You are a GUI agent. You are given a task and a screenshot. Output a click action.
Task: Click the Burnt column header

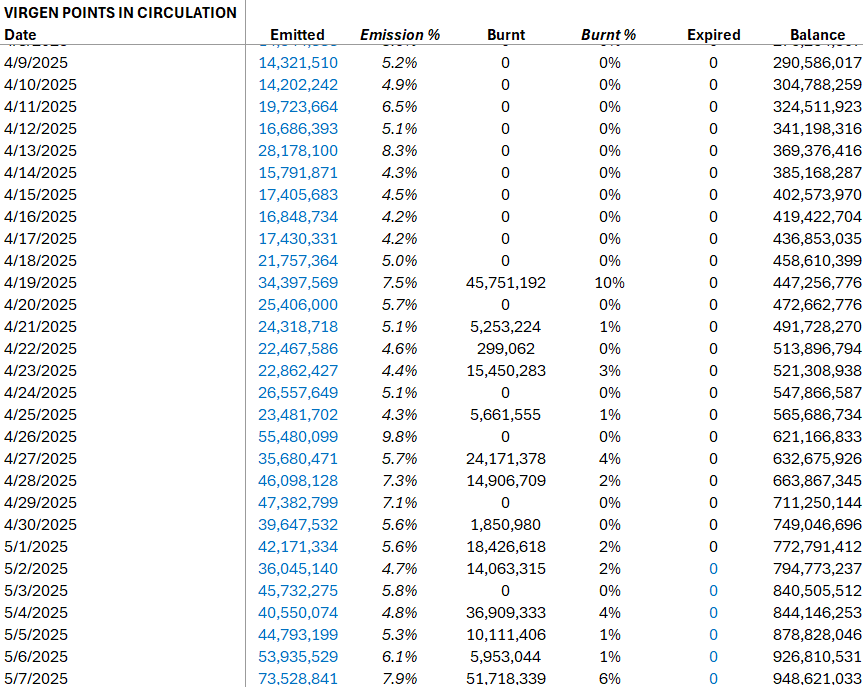coord(505,34)
